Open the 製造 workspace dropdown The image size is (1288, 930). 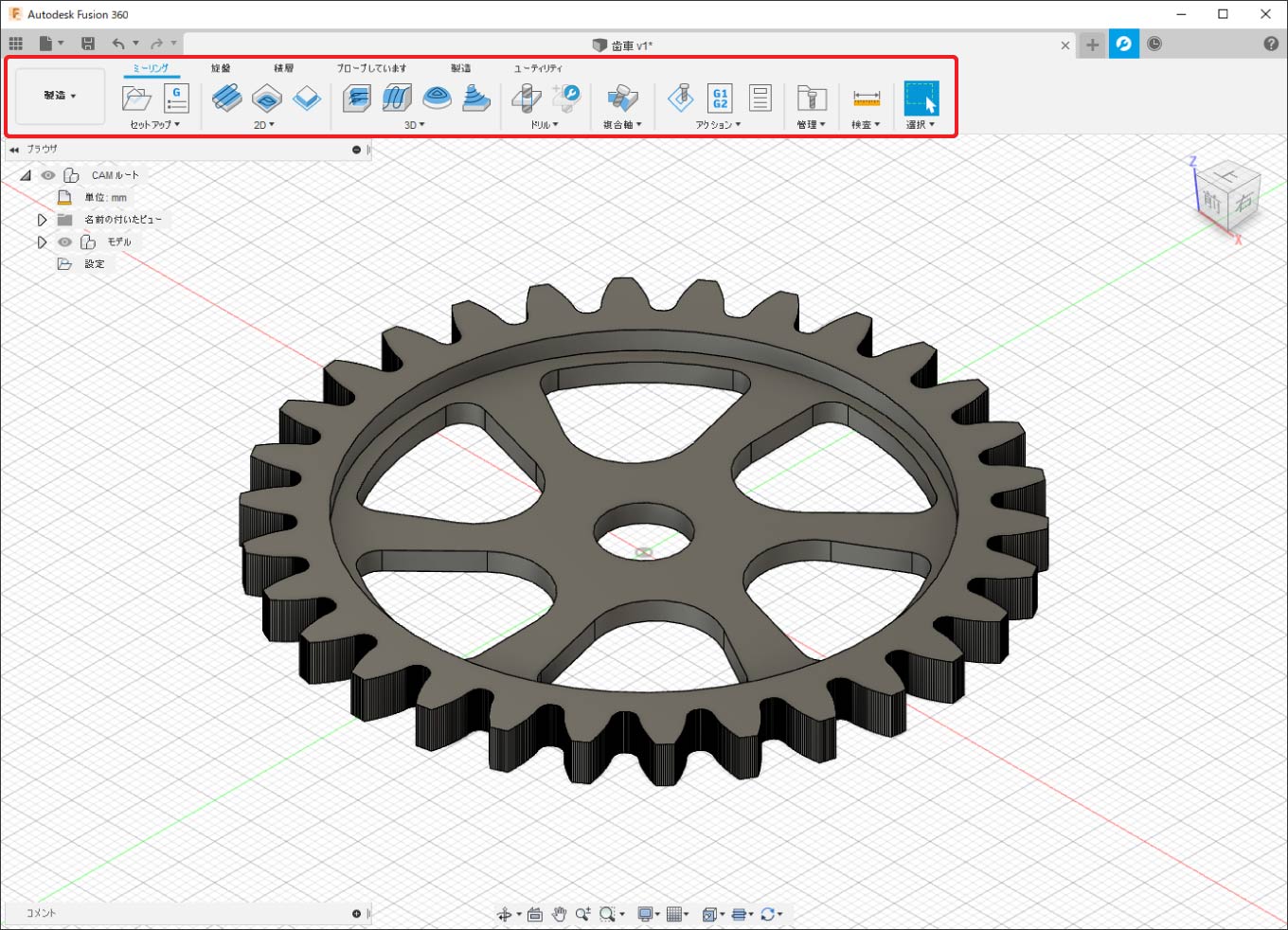[60, 96]
